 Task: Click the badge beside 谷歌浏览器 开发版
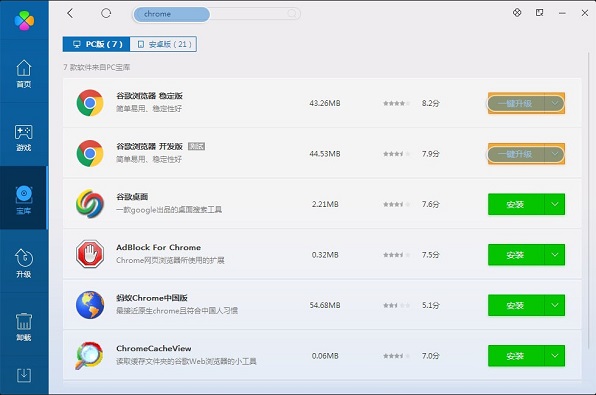(197, 146)
